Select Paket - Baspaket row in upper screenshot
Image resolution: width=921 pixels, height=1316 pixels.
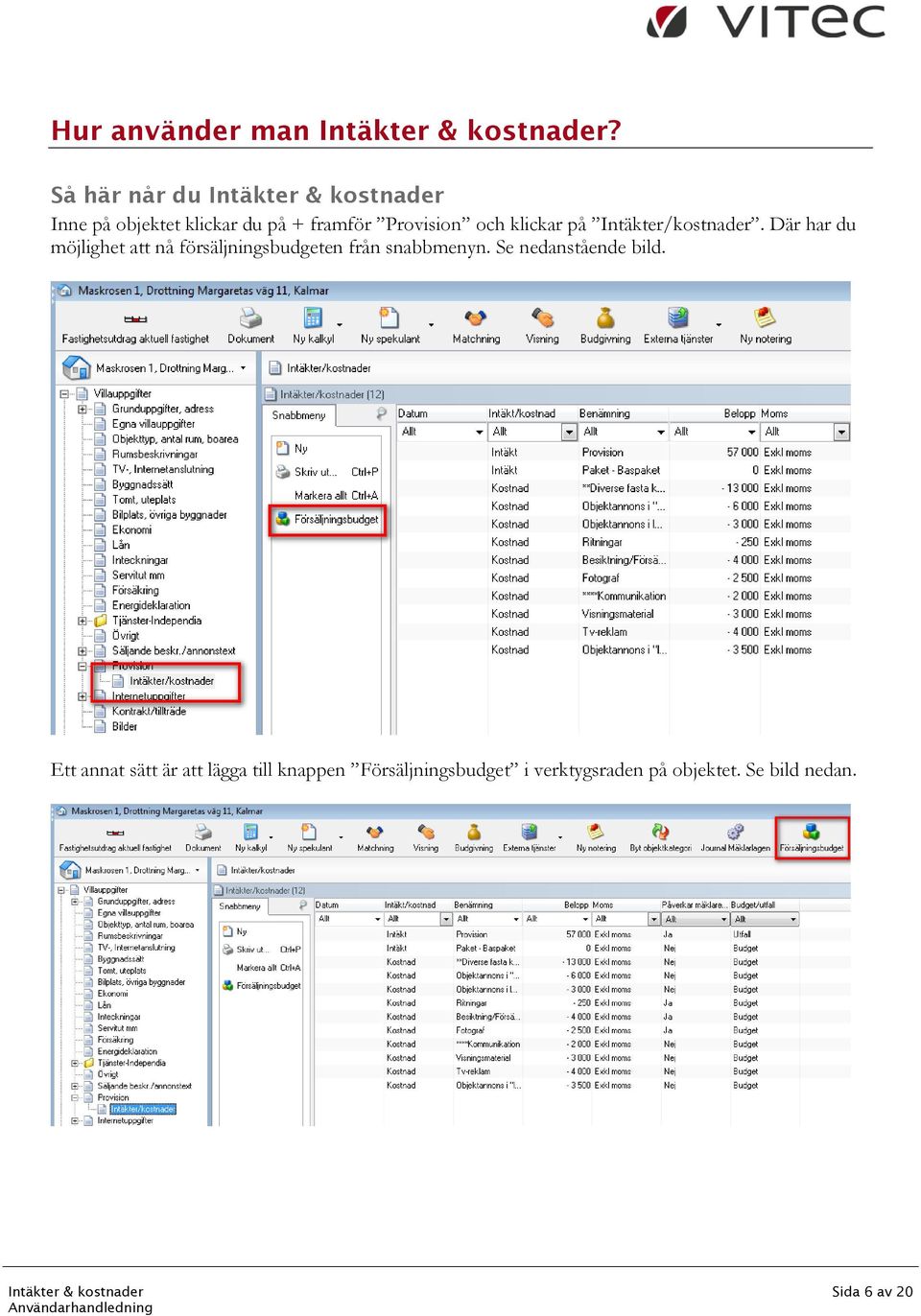(x=624, y=470)
